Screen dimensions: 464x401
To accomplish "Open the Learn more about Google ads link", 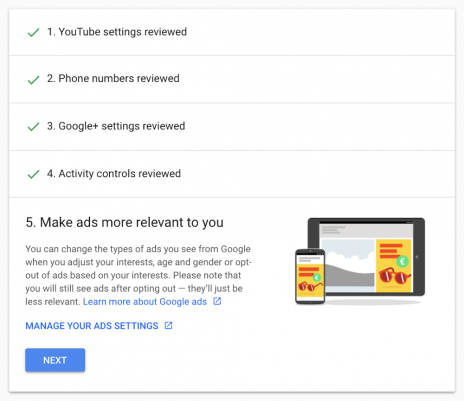I will 145,302.
